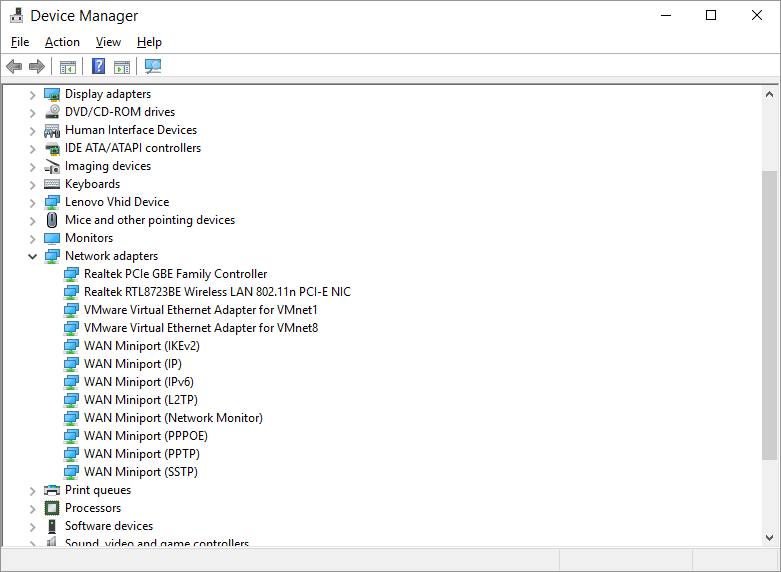The image size is (781, 572).
Task: Open the Help toolbar question mark icon
Action: [x=99, y=66]
